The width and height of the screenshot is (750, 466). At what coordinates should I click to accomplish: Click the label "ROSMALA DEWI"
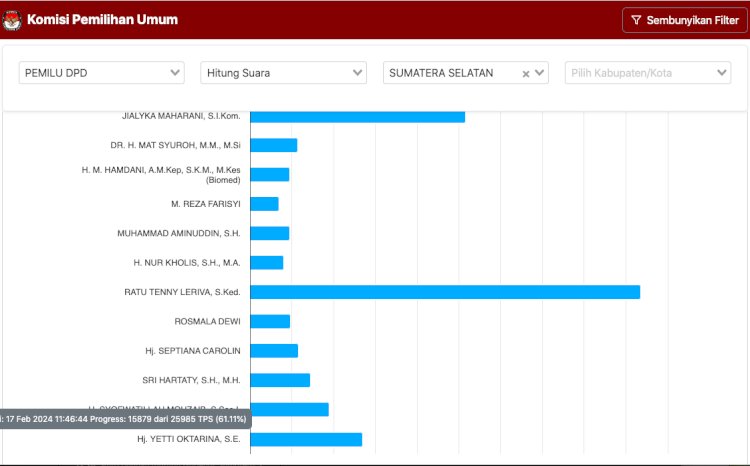tap(207, 322)
